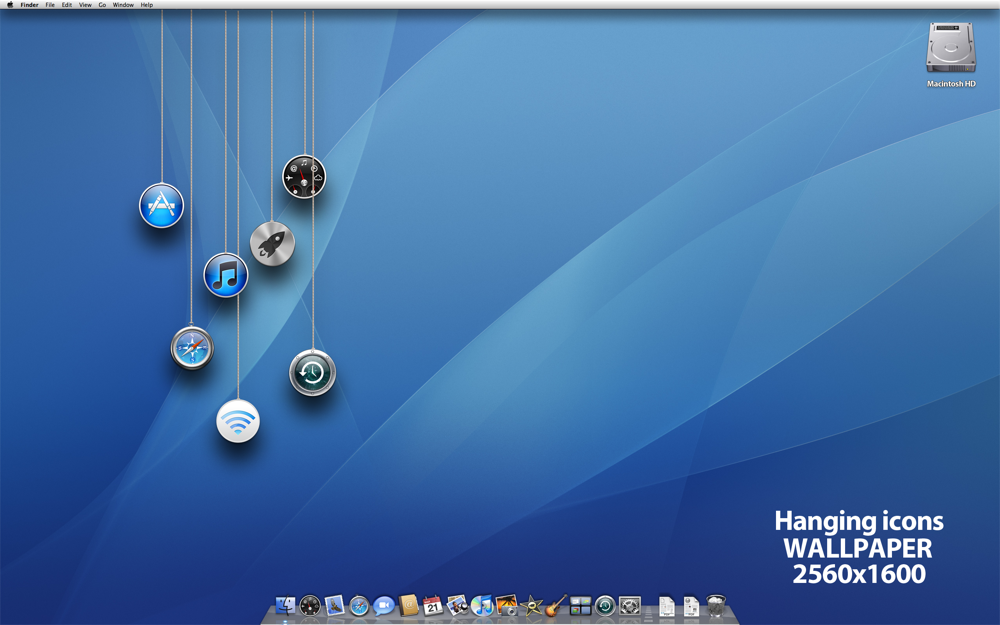The image size is (1000, 625).
Task: Open the Window menu
Action: [x=121, y=4]
